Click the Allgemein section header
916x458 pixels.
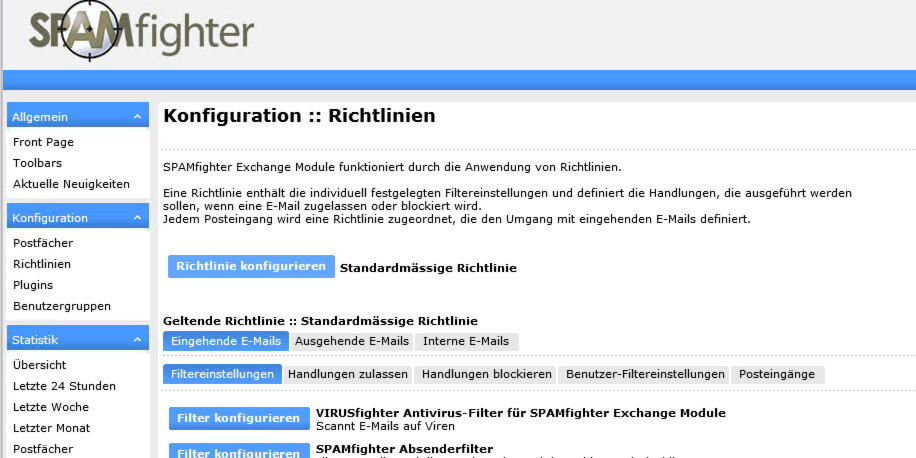[78, 117]
